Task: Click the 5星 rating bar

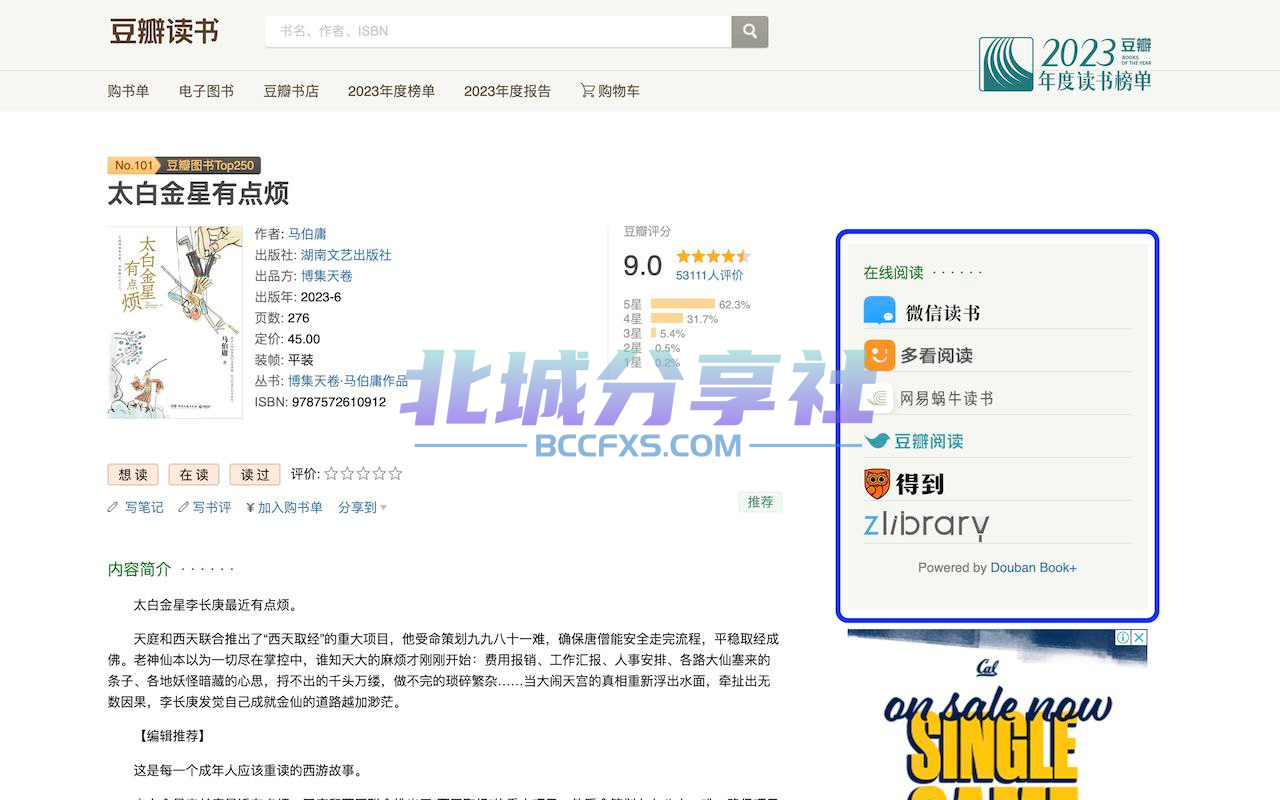Action: pyautogui.click(x=682, y=304)
